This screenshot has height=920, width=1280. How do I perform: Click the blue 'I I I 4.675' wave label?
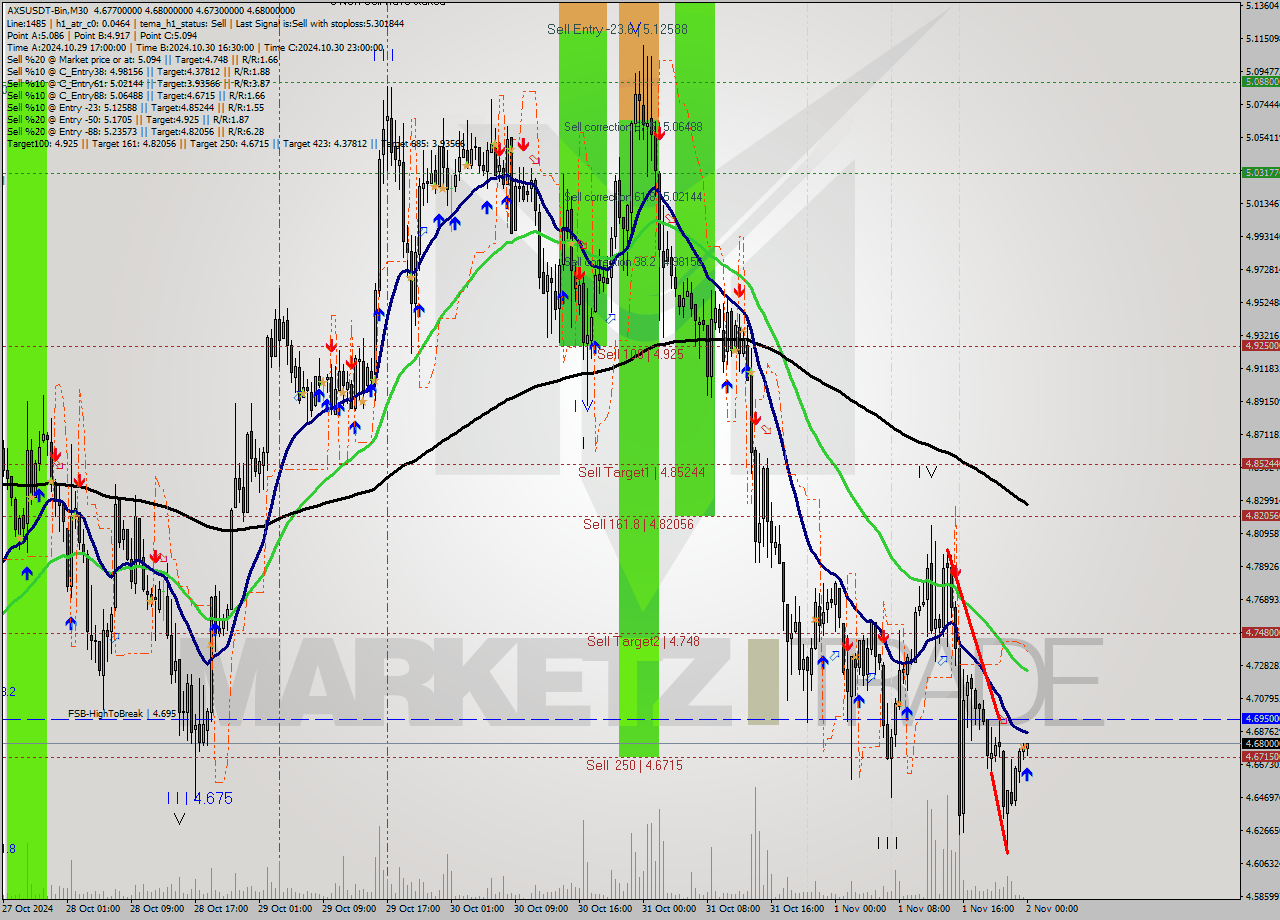tap(199, 799)
